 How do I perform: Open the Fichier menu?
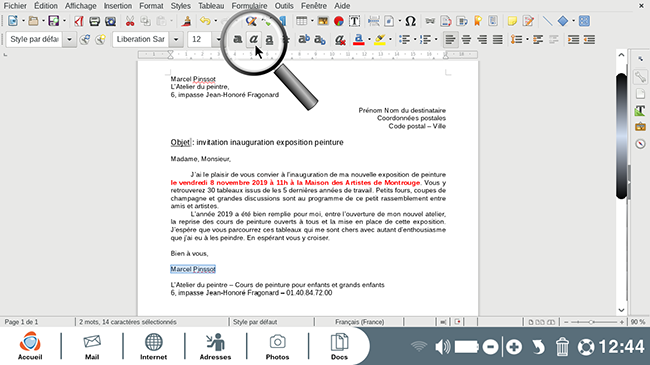pos(15,6)
